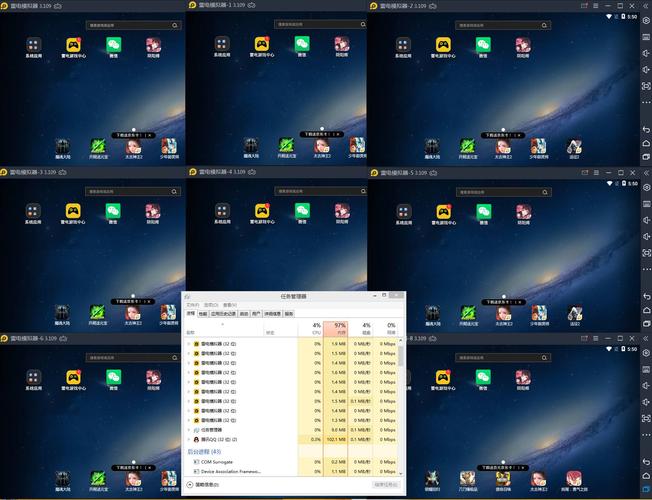Screen dimensions: 652x500
Task: Open hamburger menu in 雷电模拟器-2 title bar
Action: 596,6
